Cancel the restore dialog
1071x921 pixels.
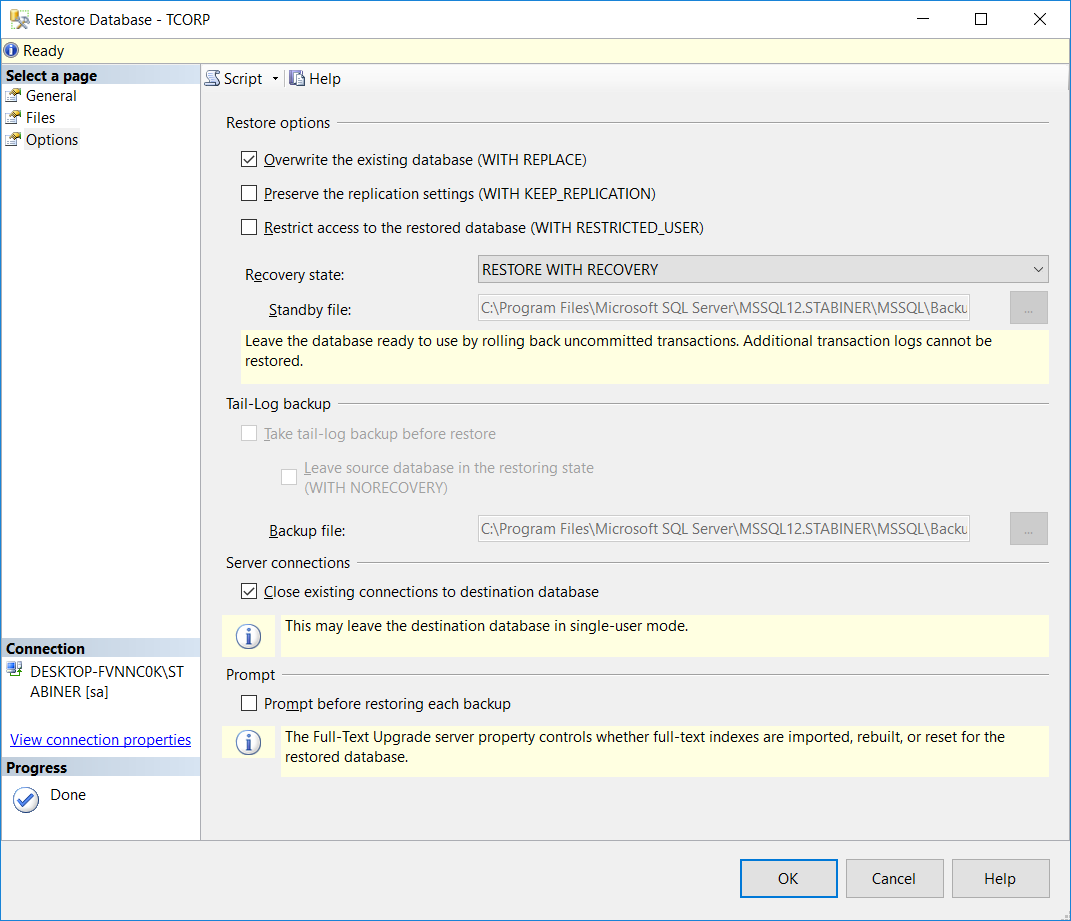click(894, 878)
